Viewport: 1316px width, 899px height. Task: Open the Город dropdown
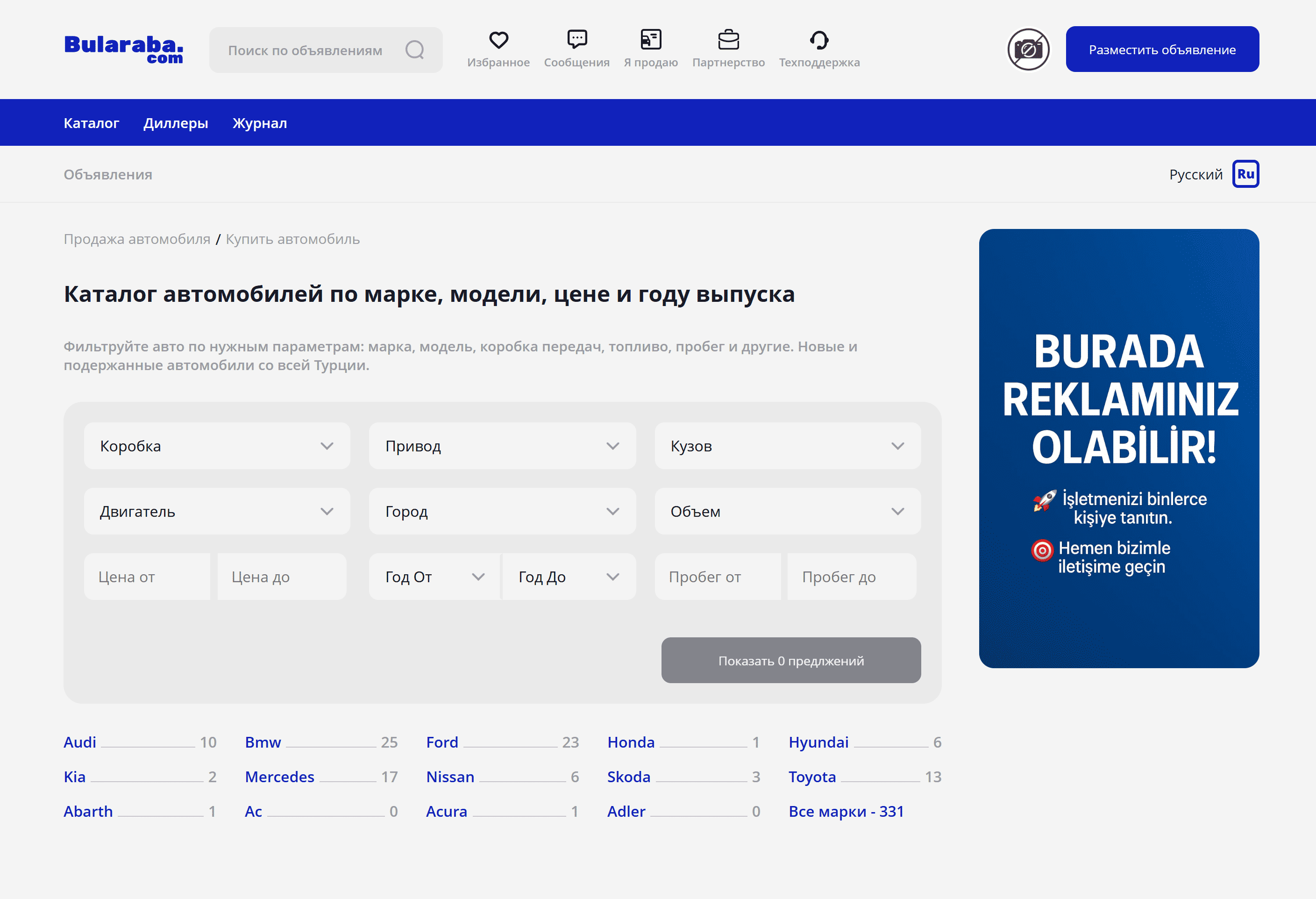tap(502, 511)
